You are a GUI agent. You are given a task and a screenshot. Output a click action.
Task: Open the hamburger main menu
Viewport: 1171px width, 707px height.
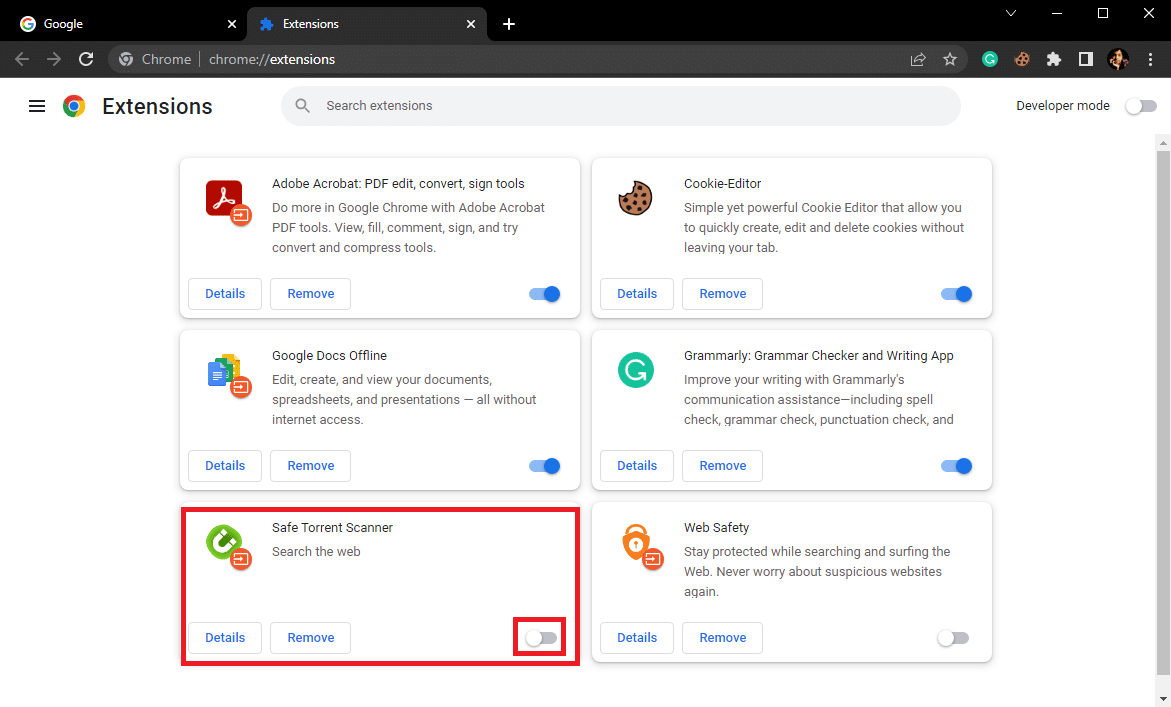click(x=37, y=106)
